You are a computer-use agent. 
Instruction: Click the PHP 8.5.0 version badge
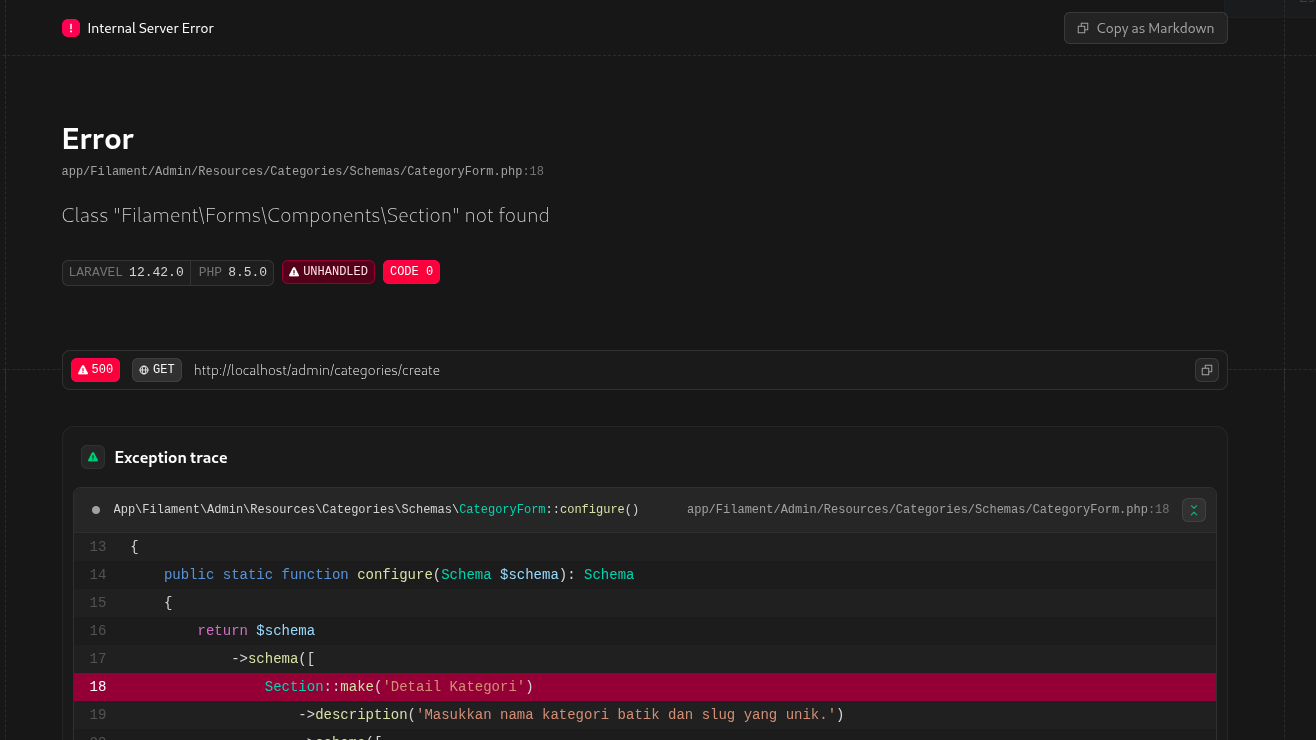click(x=232, y=272)
